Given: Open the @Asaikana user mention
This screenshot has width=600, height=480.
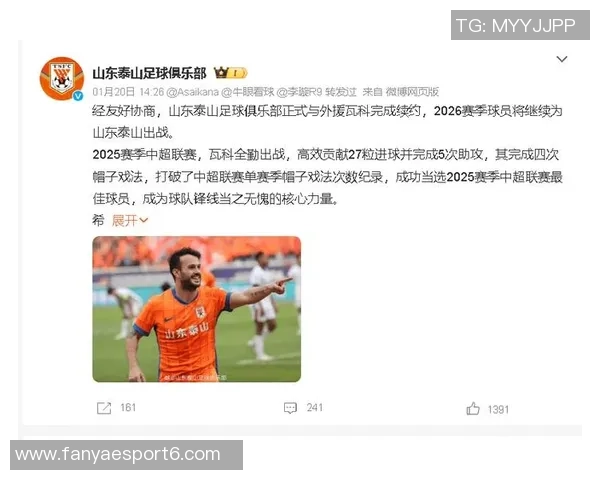Looking at the screenshot, I should pyautogui.click(x=192, y=92).
